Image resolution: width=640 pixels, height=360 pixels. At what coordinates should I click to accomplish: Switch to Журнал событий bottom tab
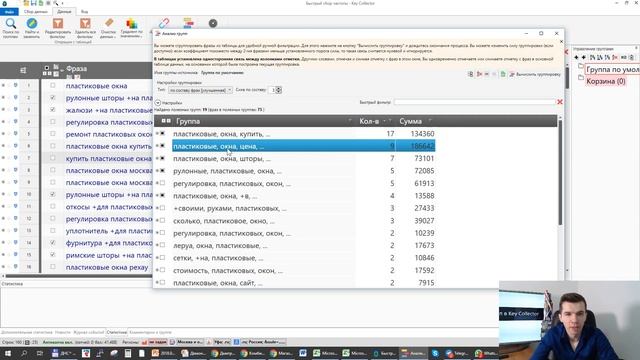[88, 332]
